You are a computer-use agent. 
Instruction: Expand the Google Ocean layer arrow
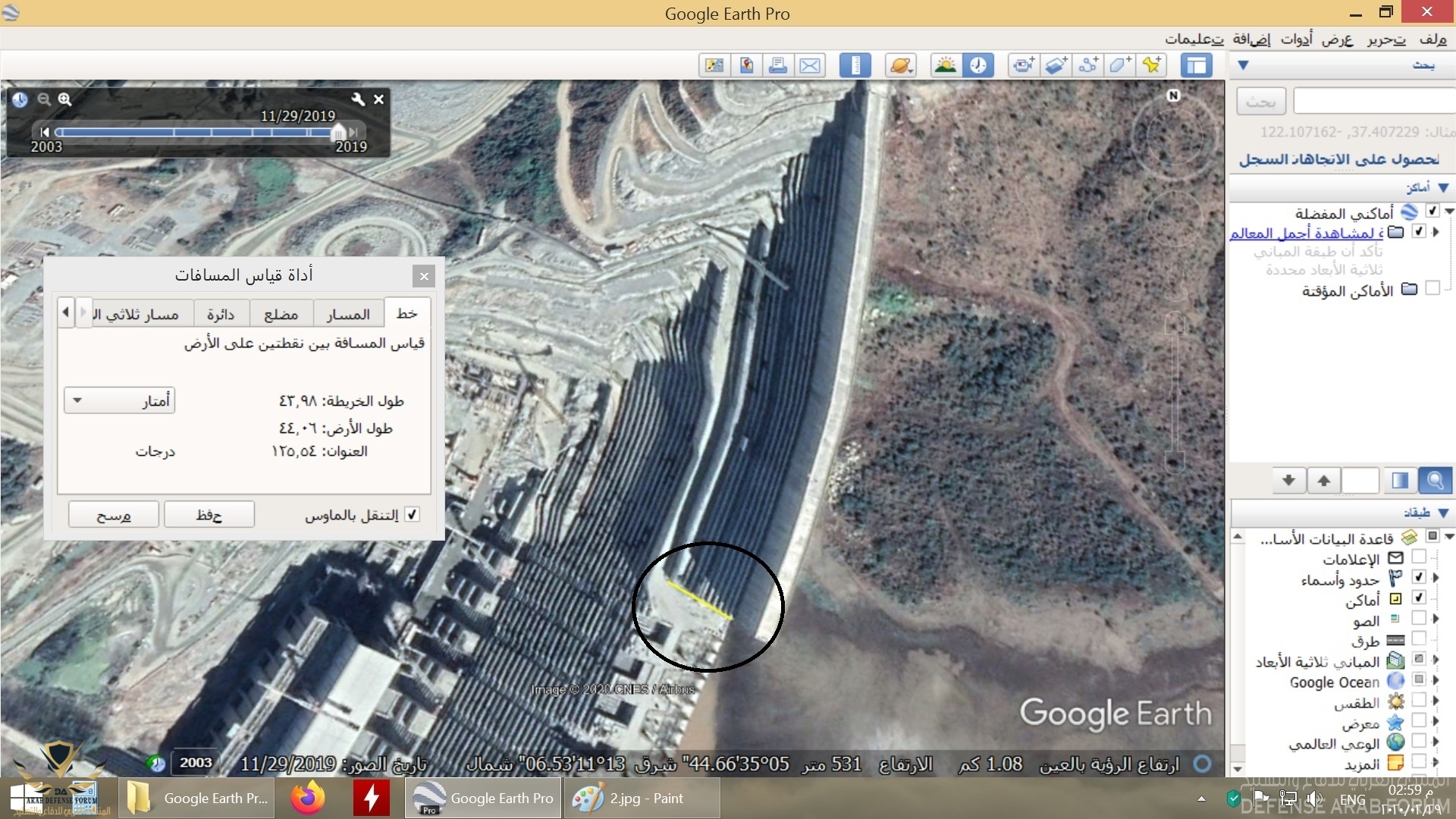pyautogui.click(x=1436, y=680)
